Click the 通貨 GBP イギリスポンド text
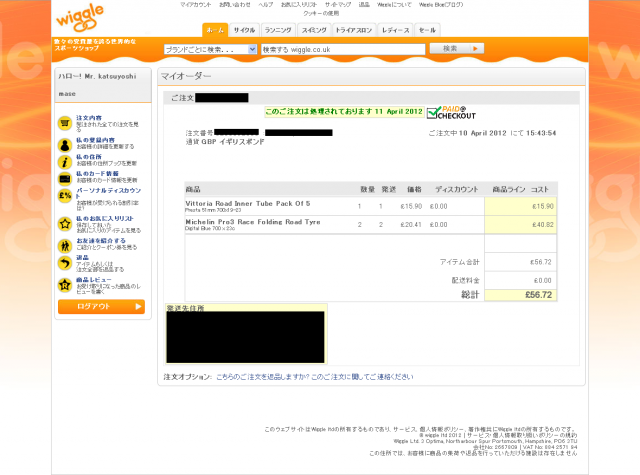 225,142
